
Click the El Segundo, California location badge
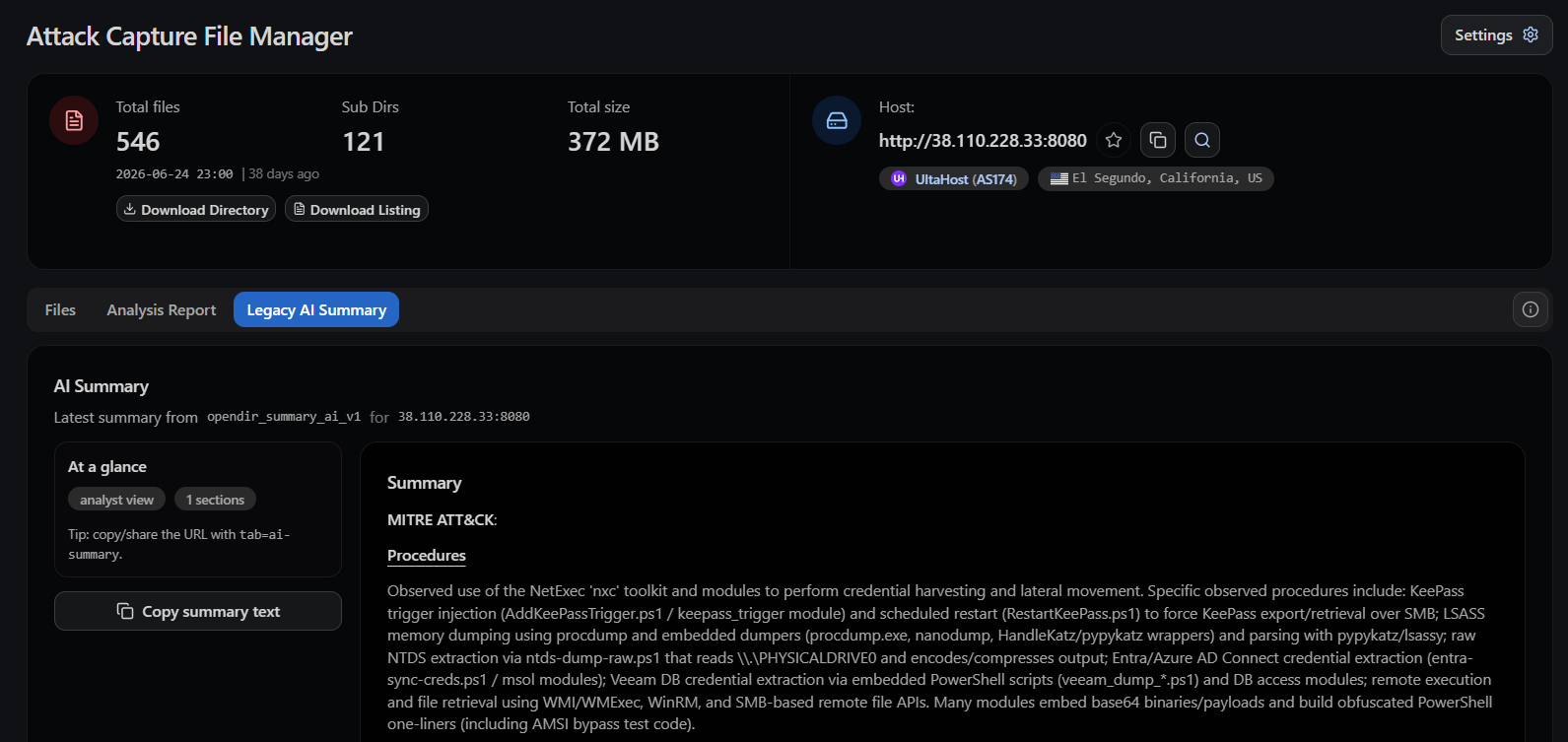pos(1156,178)
